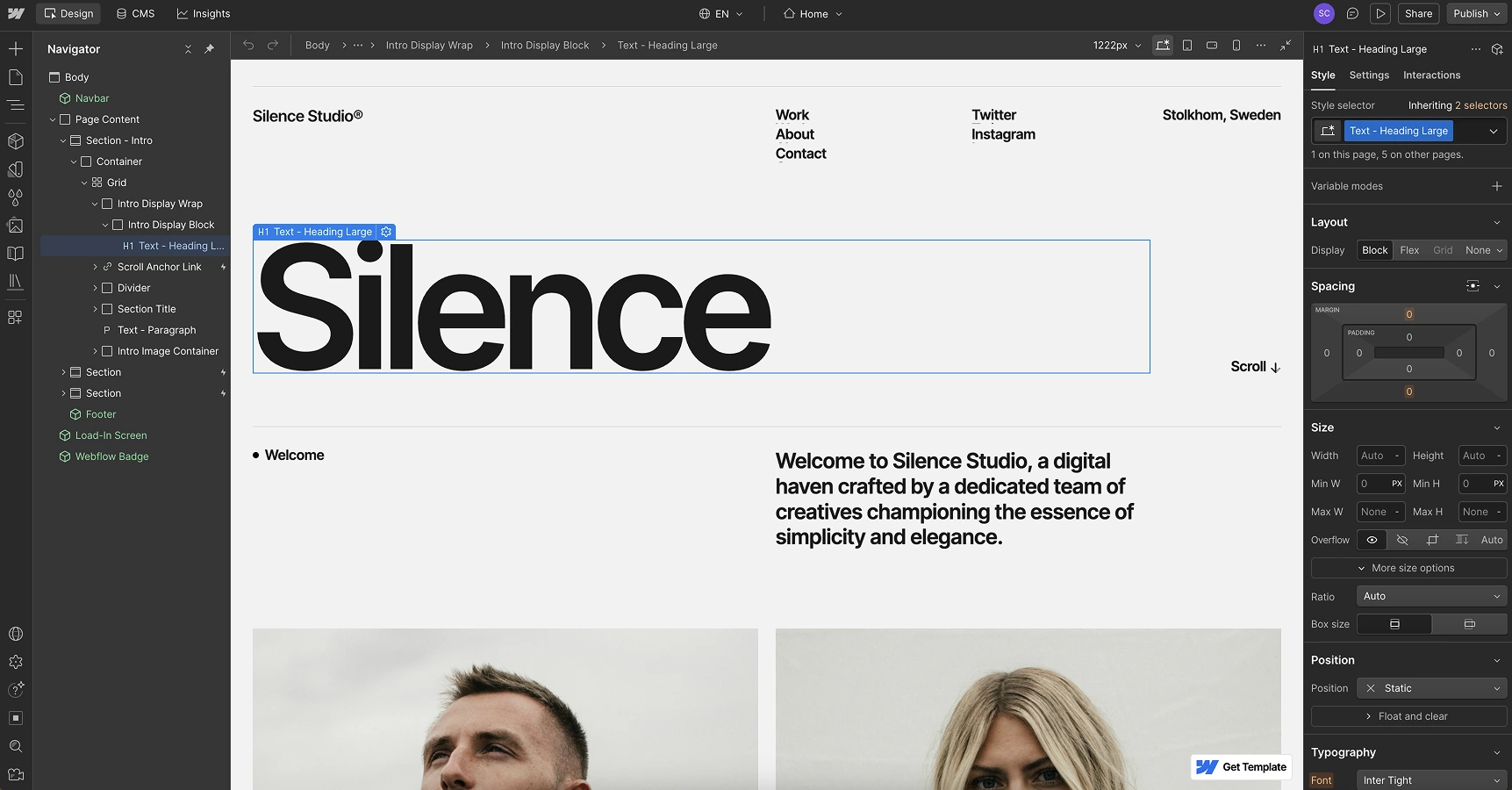Select the Style tab
Viewport: 1512px width, 790px height.
point(1322,75)
